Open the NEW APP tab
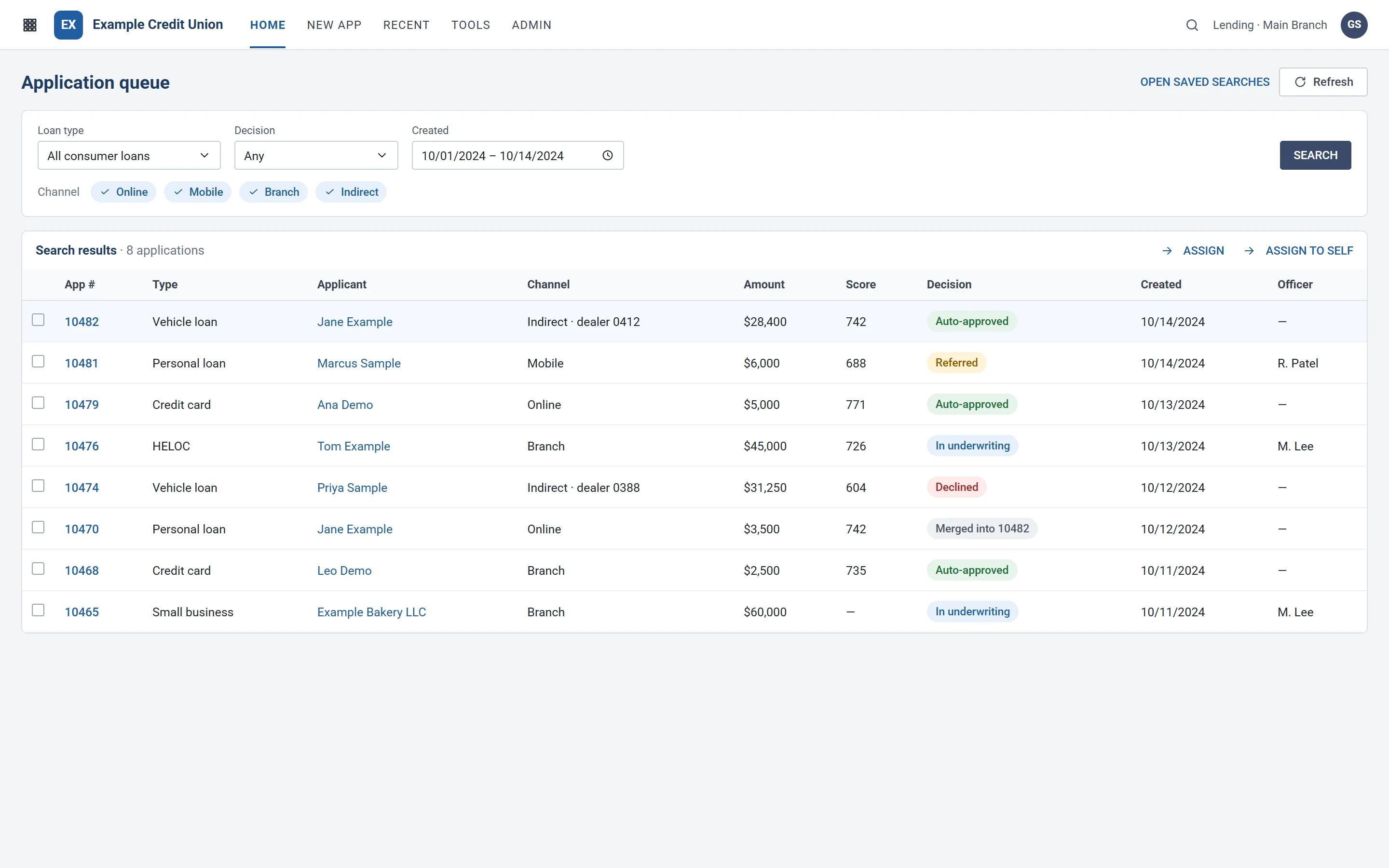This screenshot has width=1389, height=868. (334, 25)
